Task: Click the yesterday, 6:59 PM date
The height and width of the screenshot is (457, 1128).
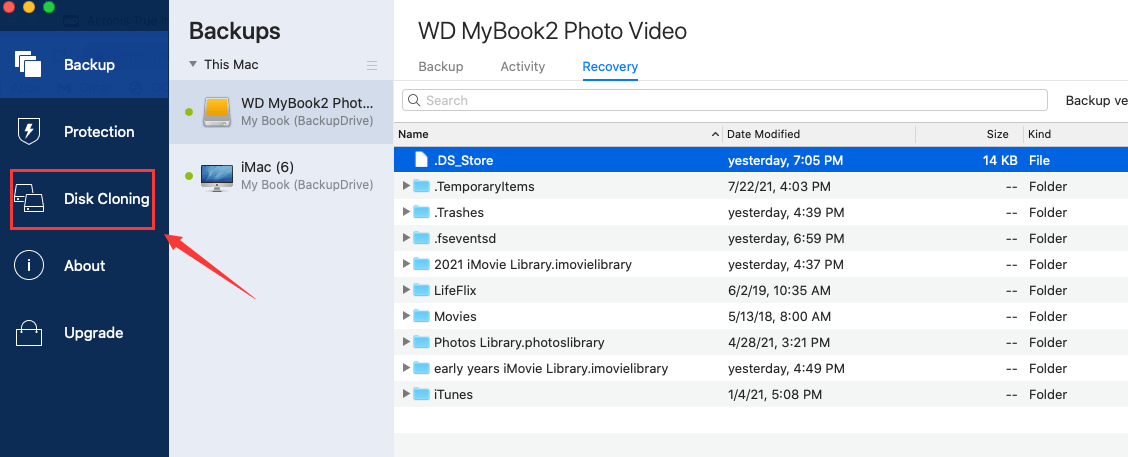Action: [786, 239]
